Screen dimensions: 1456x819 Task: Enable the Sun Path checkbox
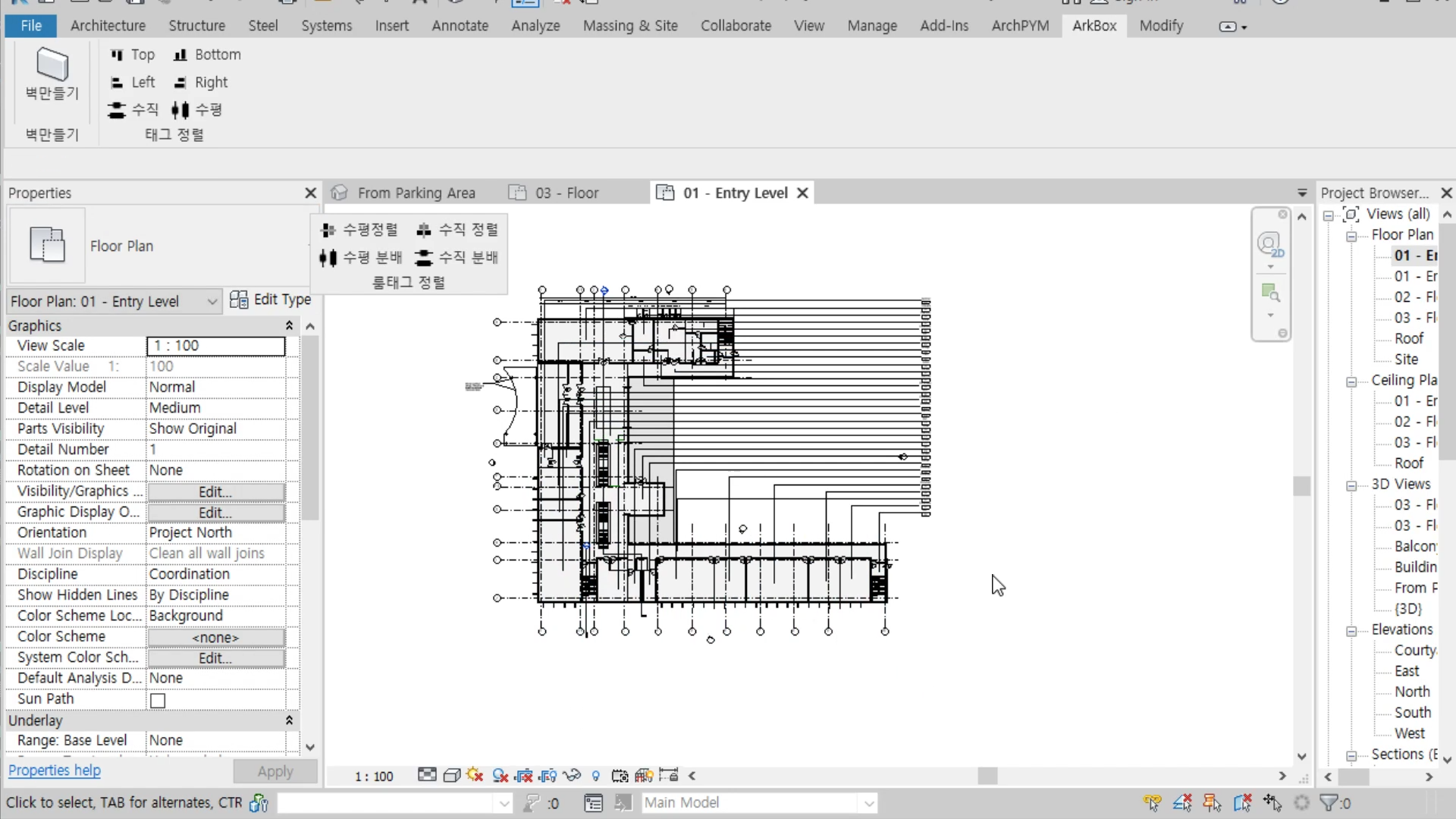pyautogui.click(x=158, y=701)
